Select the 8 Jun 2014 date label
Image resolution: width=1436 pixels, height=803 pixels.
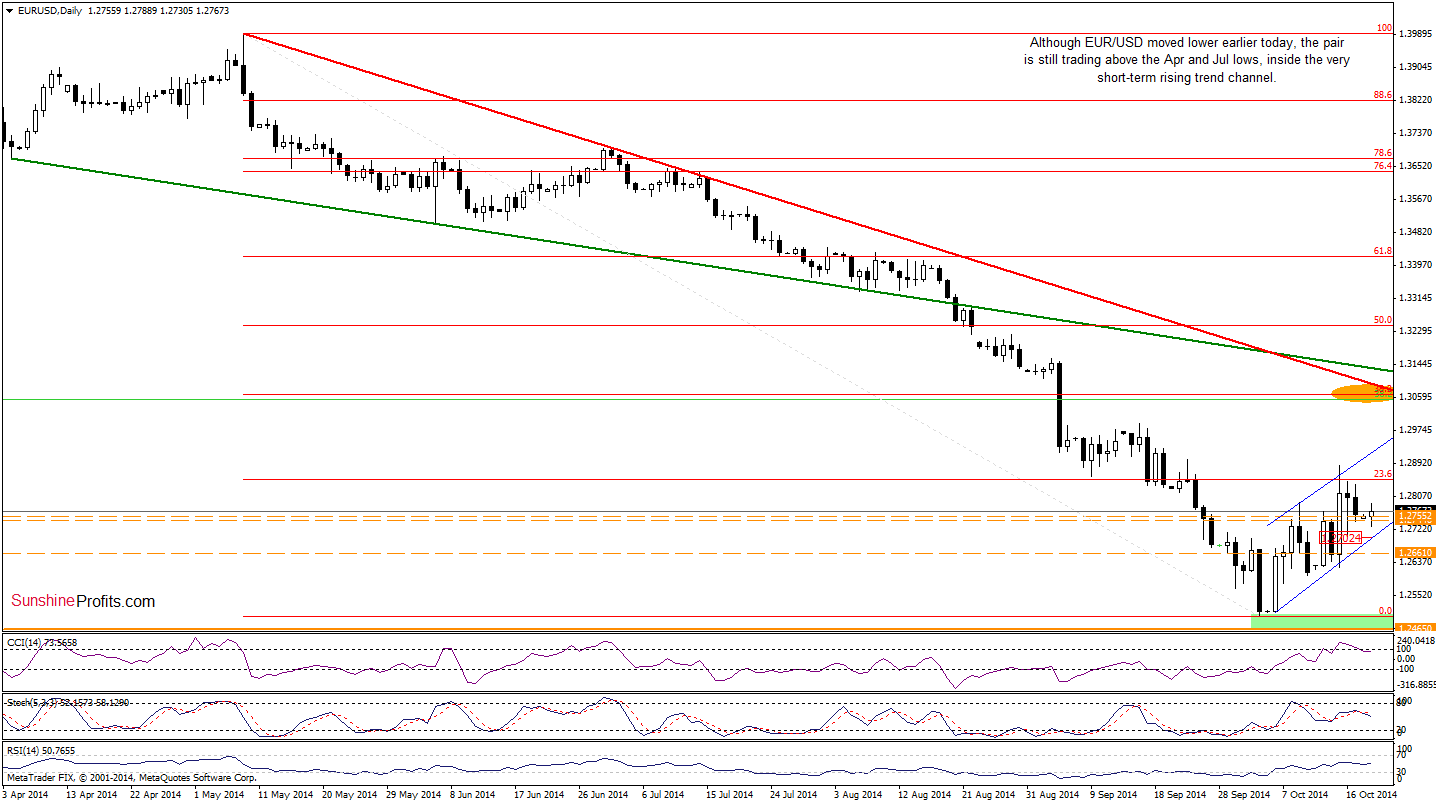472,794
